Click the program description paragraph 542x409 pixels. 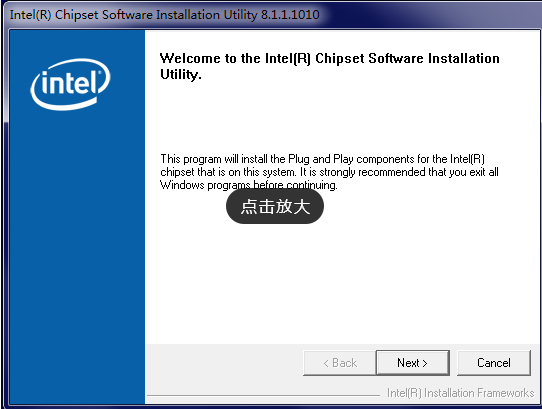(x=329, y=172)
